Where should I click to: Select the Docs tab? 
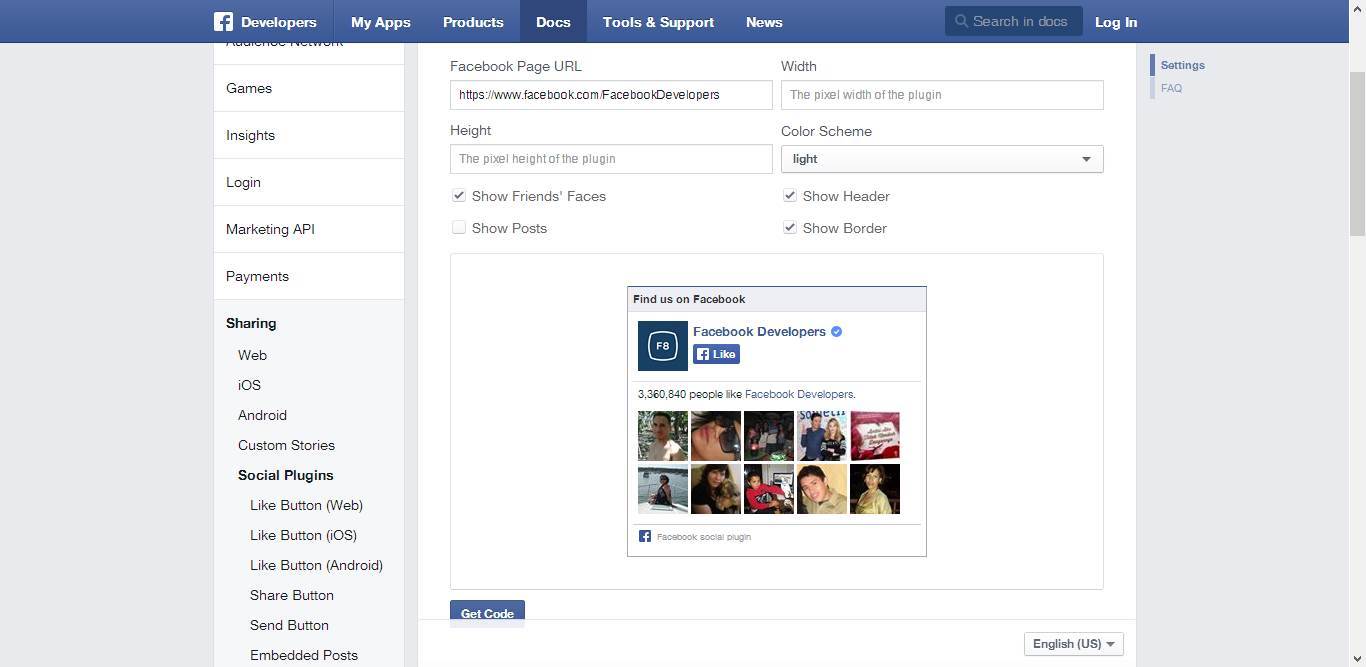pos(553,21)
